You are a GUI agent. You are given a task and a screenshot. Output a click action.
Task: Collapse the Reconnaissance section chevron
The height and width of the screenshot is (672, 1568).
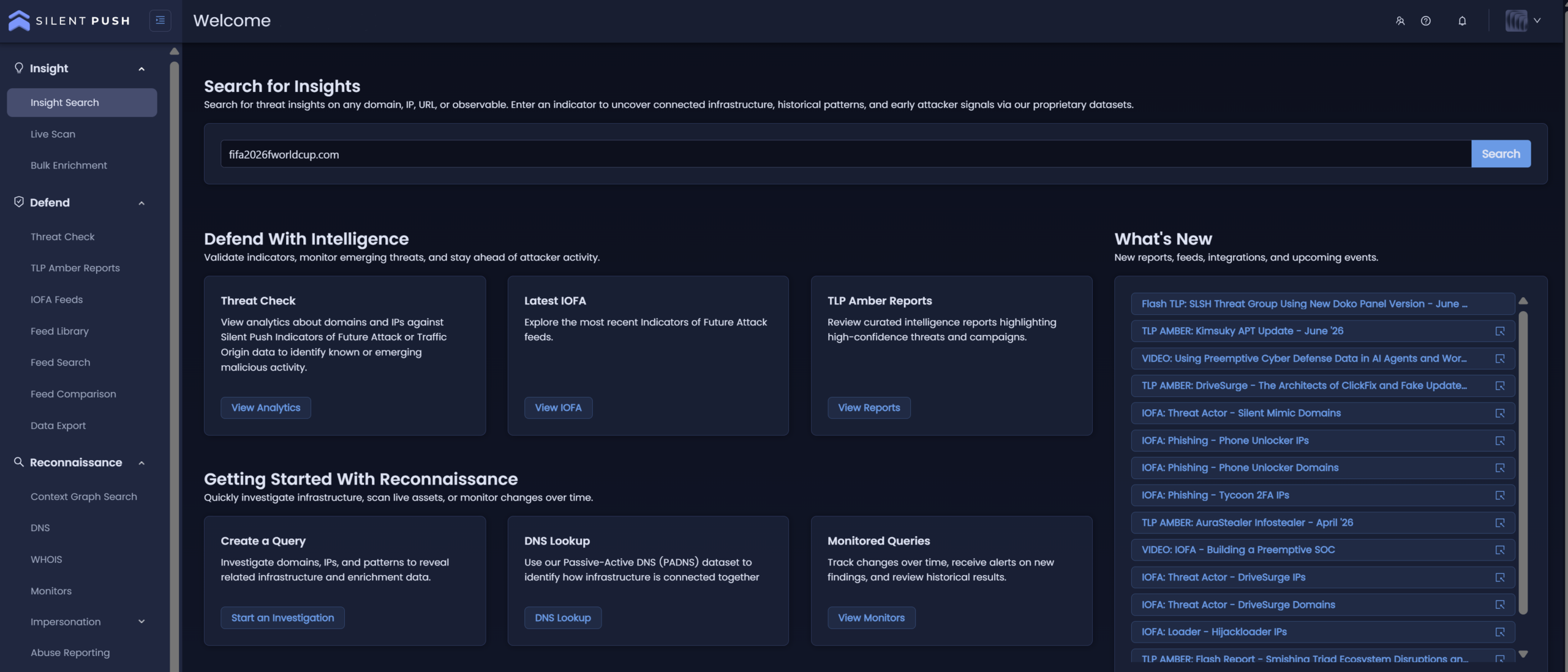point(141,462)
